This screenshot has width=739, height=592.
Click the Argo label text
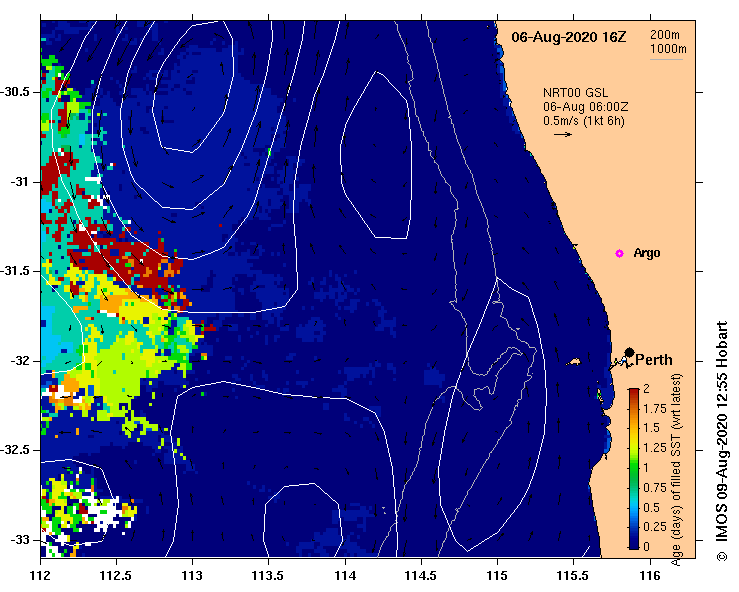click(x=647, y=253)
